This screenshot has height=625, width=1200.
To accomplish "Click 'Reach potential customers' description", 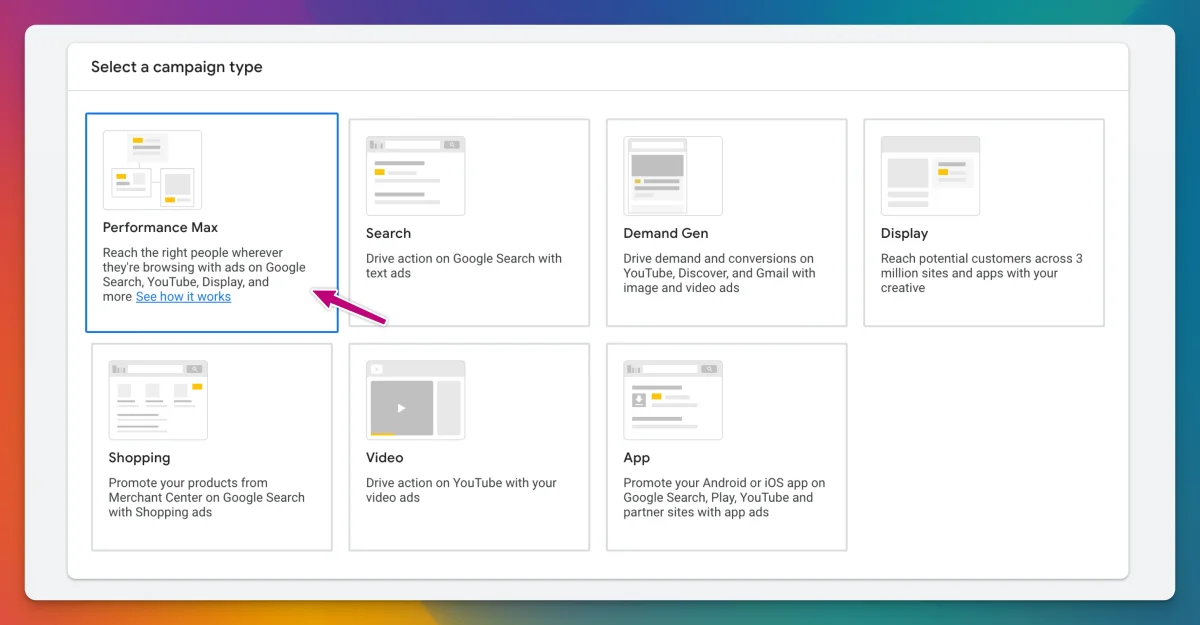I will 981,273.
